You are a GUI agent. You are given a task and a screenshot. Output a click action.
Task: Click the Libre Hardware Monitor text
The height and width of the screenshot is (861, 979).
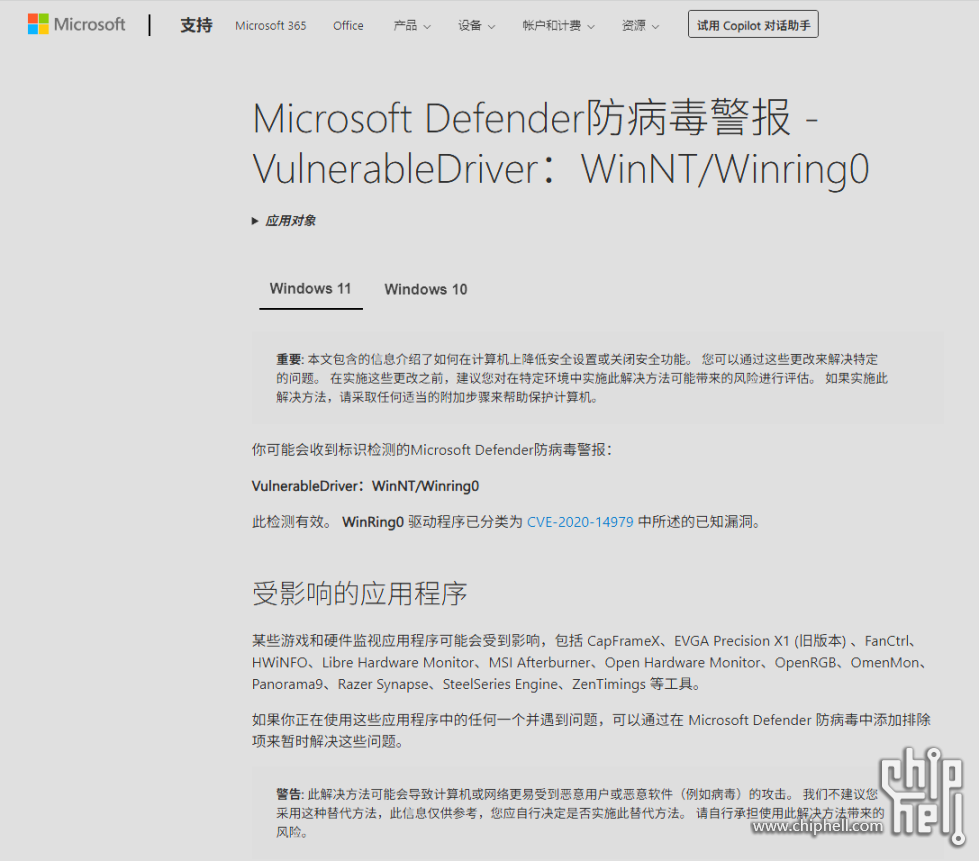click(x=398, y=662)
